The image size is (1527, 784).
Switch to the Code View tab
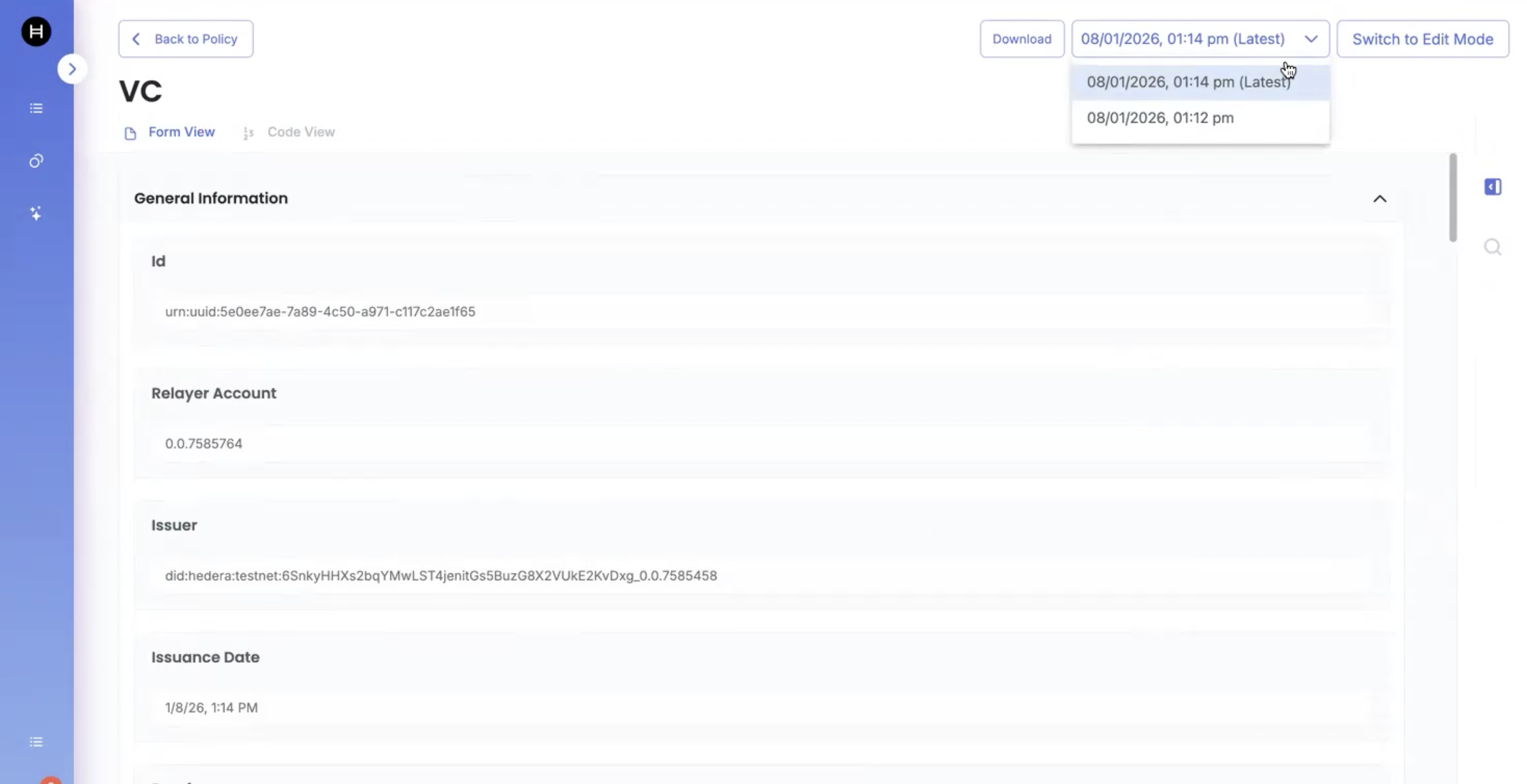(x=301, y=132)
